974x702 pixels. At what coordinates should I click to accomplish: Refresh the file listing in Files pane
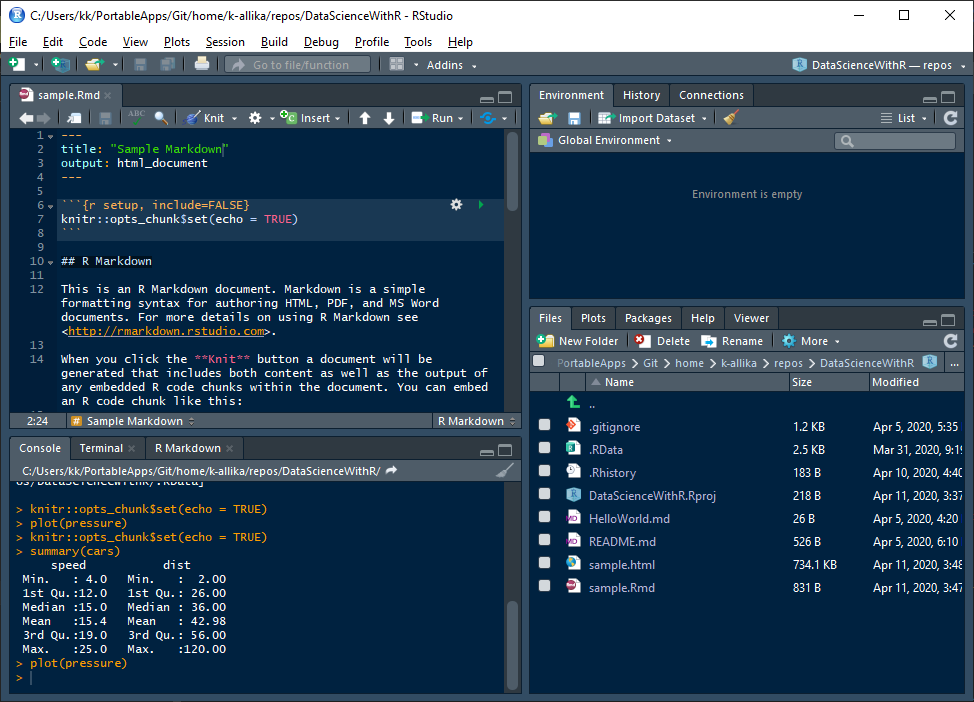click(x=949, y=340)
